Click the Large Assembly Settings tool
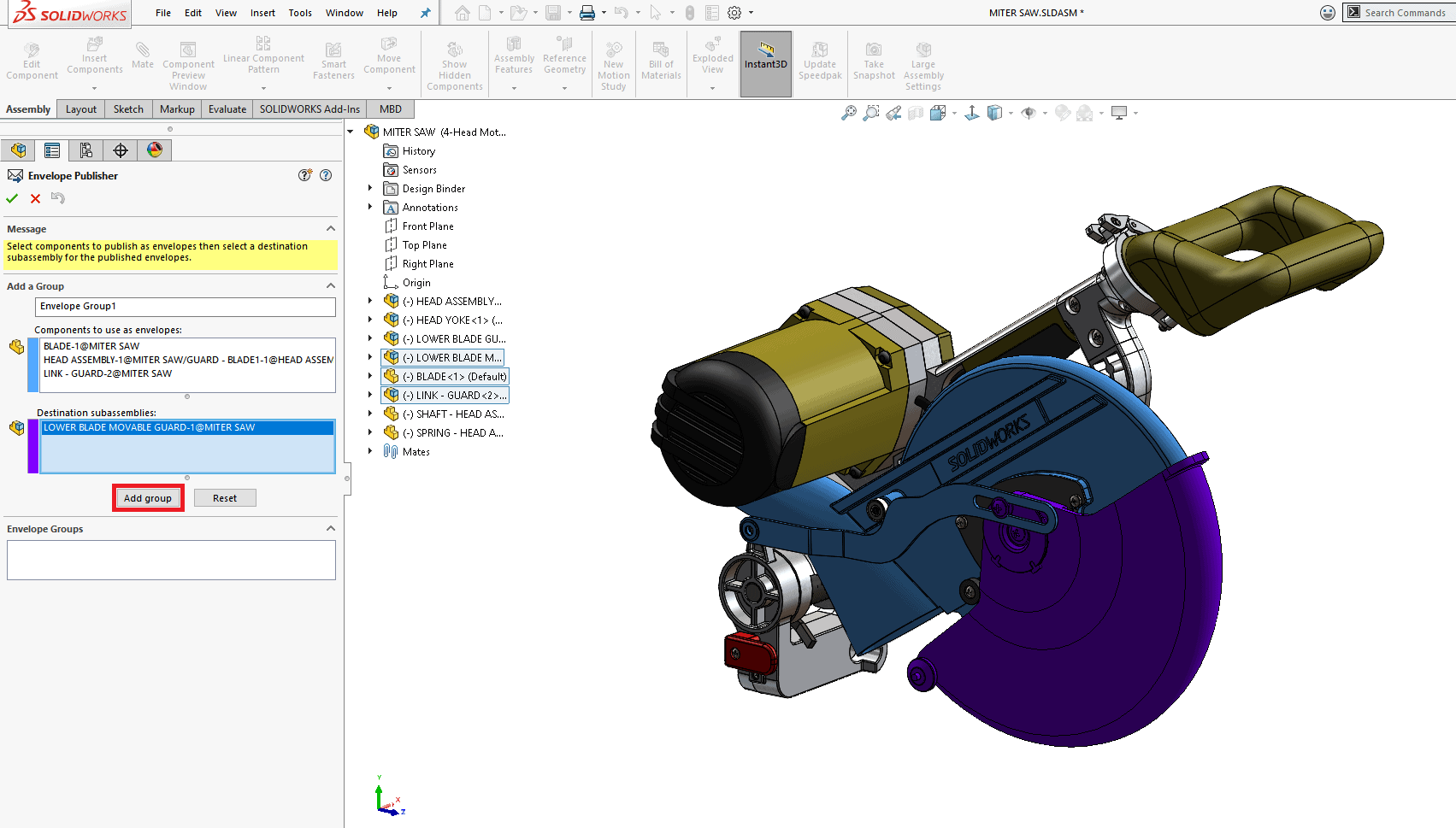 (x=923, y=67)
